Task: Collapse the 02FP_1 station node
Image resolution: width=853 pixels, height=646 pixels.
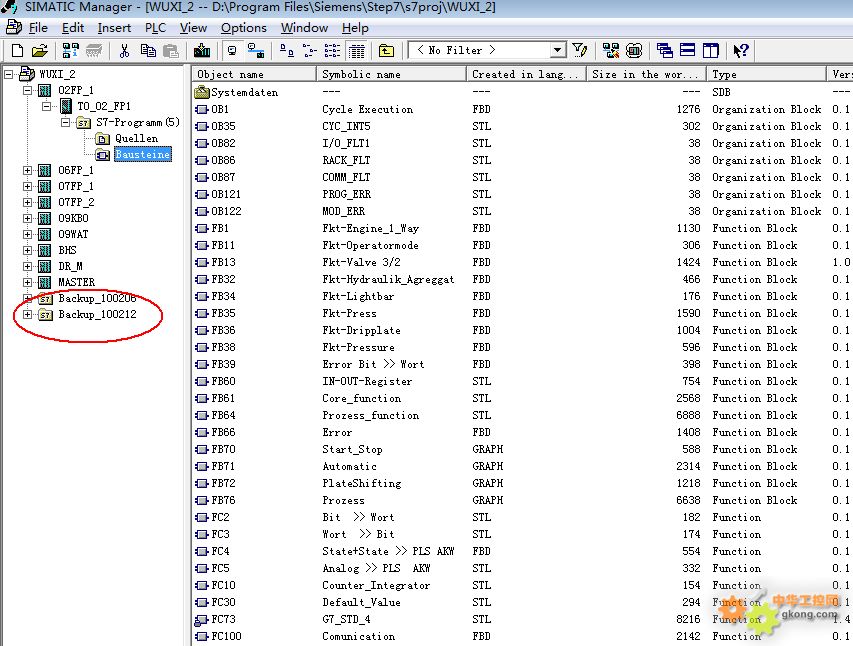Action: 27,90
